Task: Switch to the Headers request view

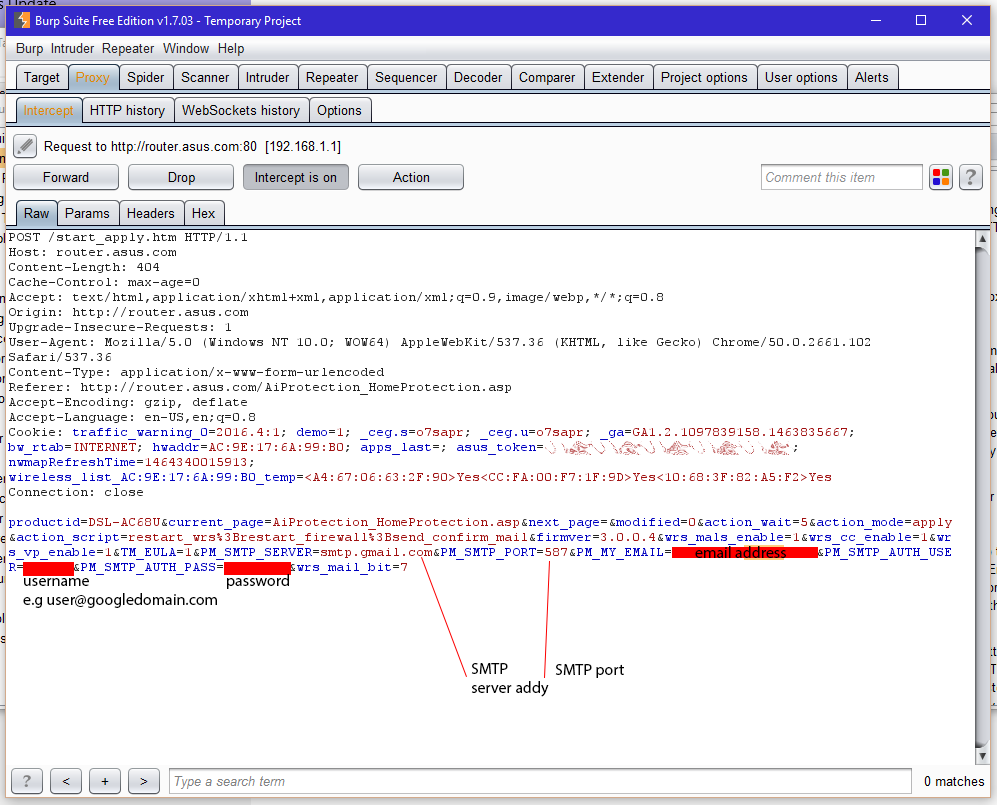Action: pos(151,214)
